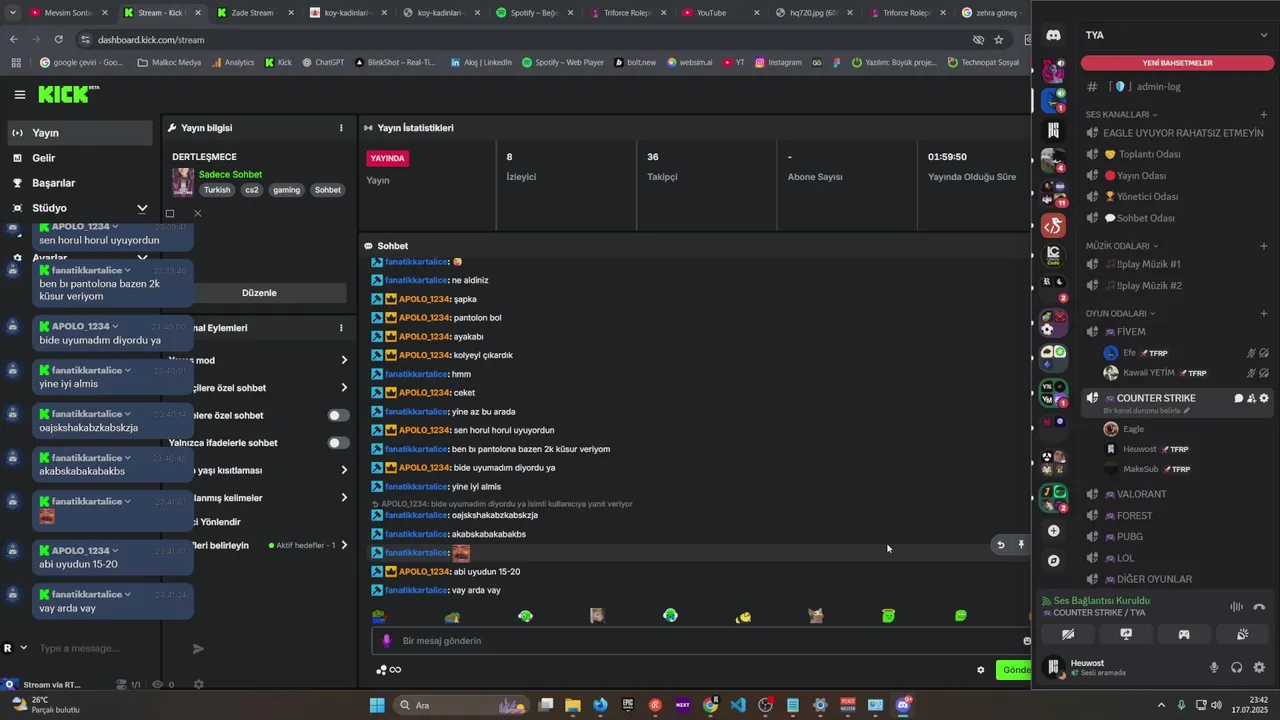Viewport: 1280px width, 720px height.
Task: Click the Discord direct messages home icon
Action: click(x=1053, y=35)
